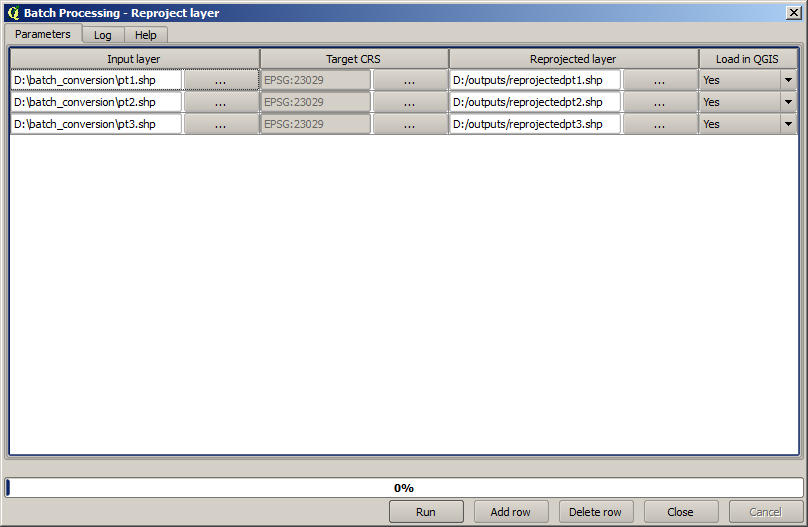Browse input layer for pt2.shp row

point(220,102)
